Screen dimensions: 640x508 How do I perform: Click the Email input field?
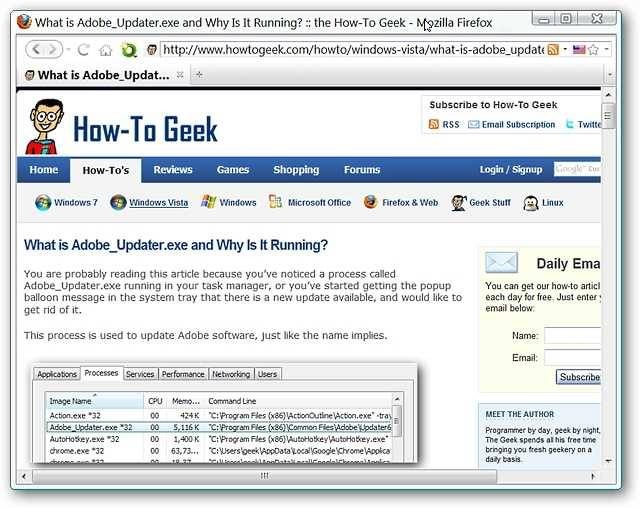click(572, 357)
